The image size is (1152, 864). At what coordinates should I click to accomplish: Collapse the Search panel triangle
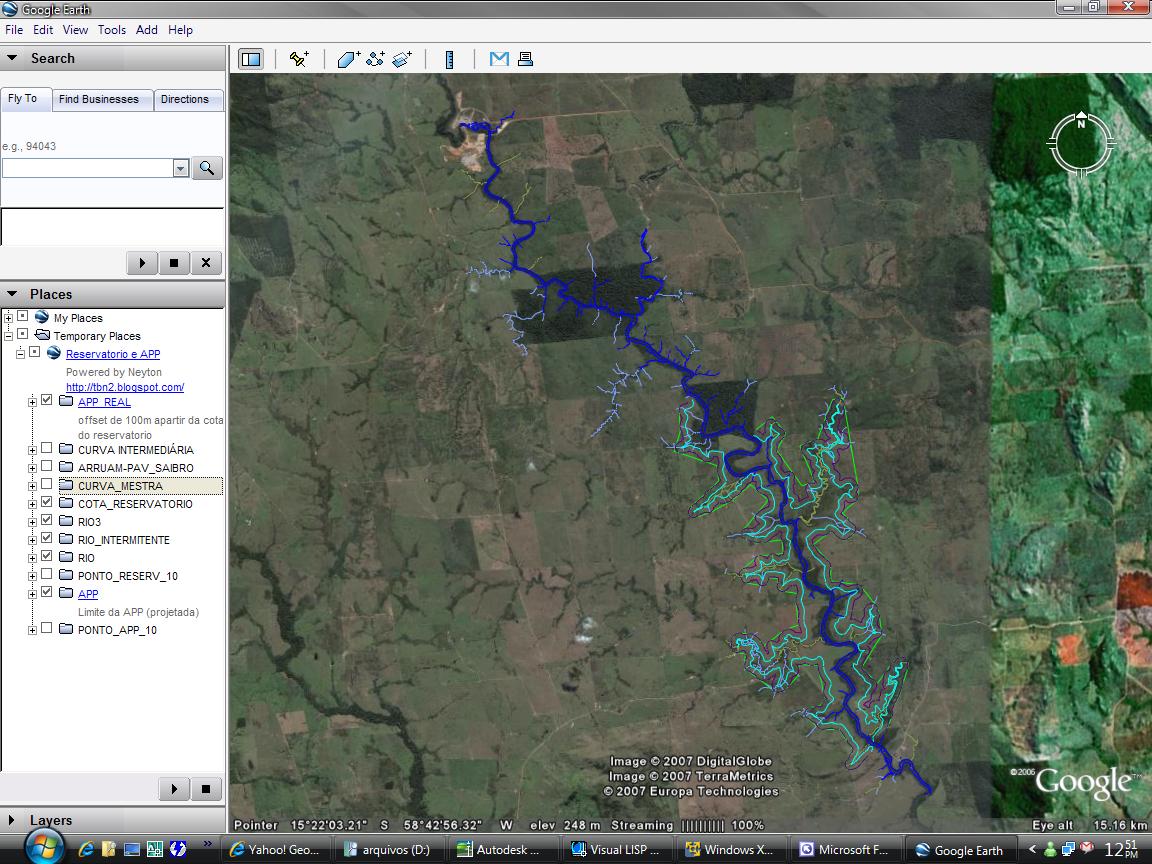point(12,58)
